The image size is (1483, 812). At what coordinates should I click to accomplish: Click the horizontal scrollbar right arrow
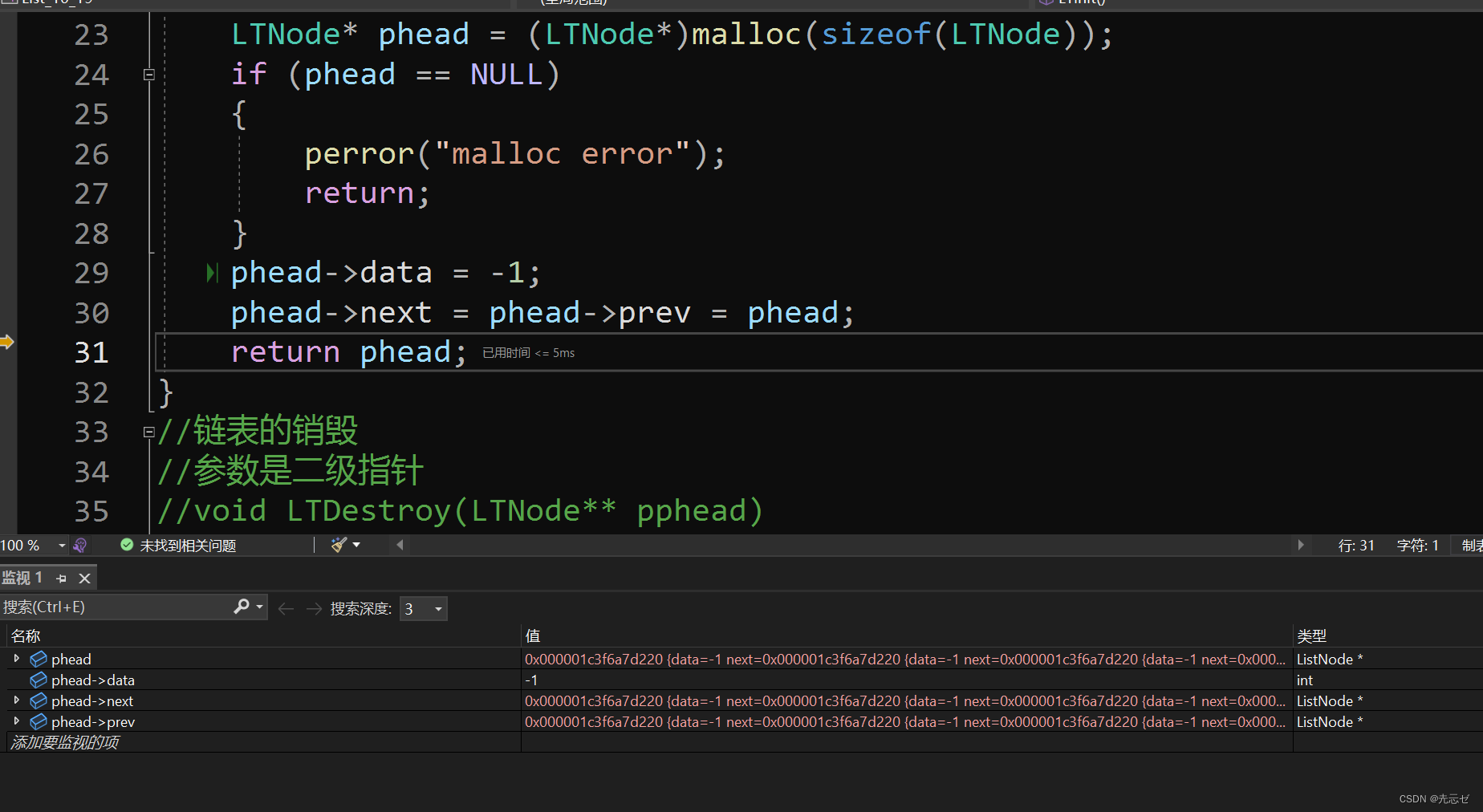point(1301,545)
